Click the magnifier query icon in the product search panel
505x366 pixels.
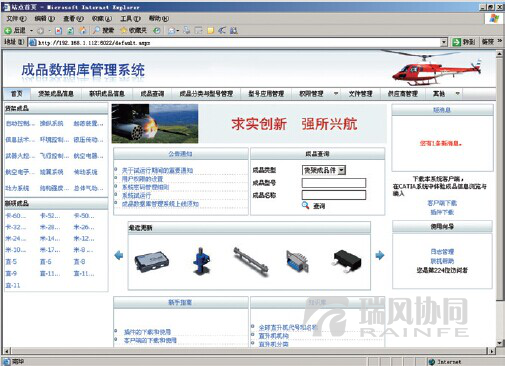point(305,205)
